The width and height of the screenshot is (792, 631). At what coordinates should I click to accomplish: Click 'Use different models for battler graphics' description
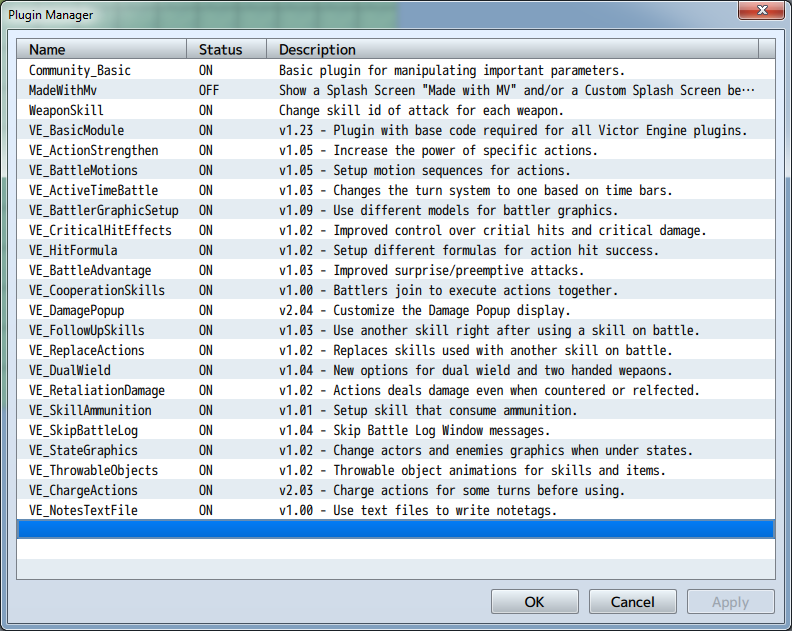point(449,211)
